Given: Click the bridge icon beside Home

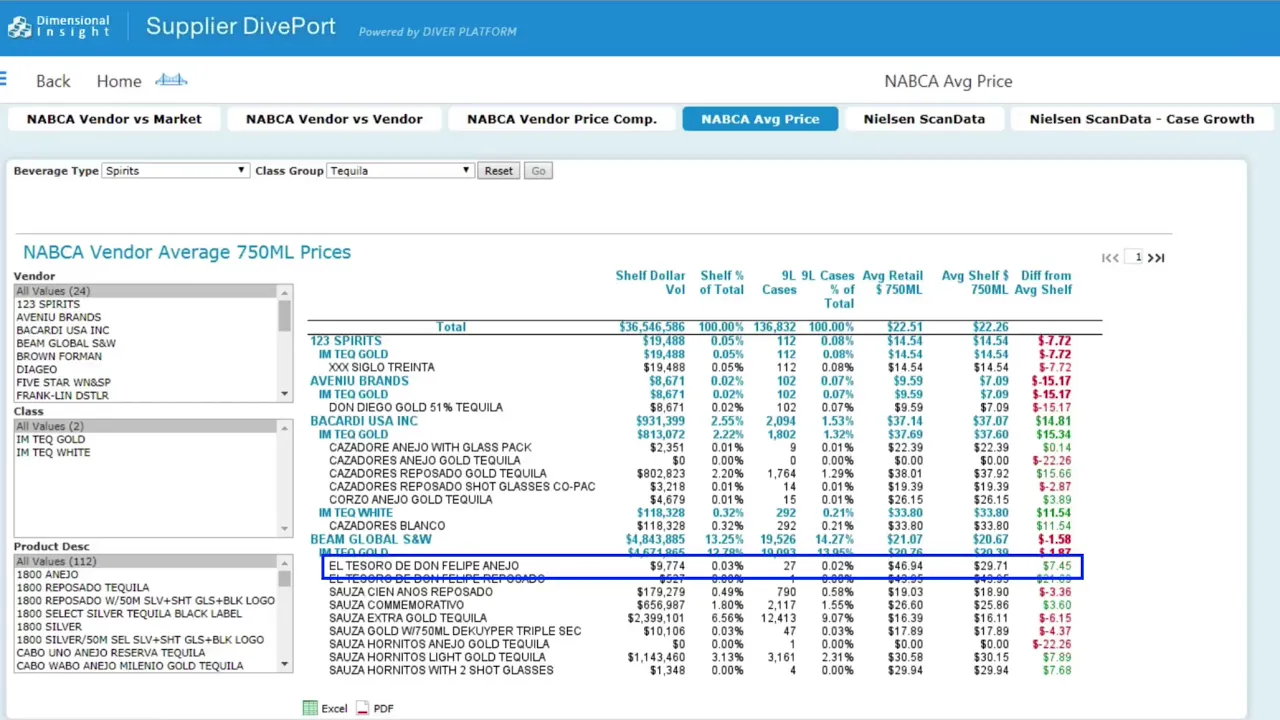Looking at the screenshot, I should coord(171,80).
